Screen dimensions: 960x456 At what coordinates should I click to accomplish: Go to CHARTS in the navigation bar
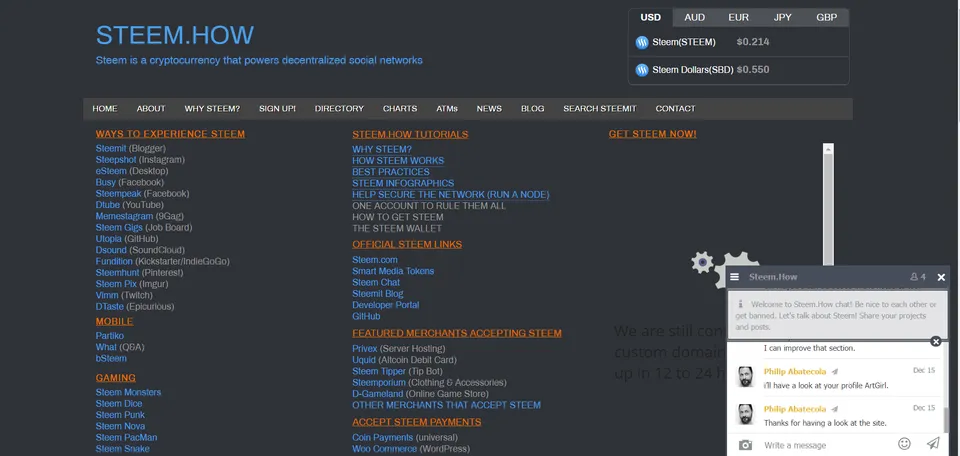coord(400,108)
